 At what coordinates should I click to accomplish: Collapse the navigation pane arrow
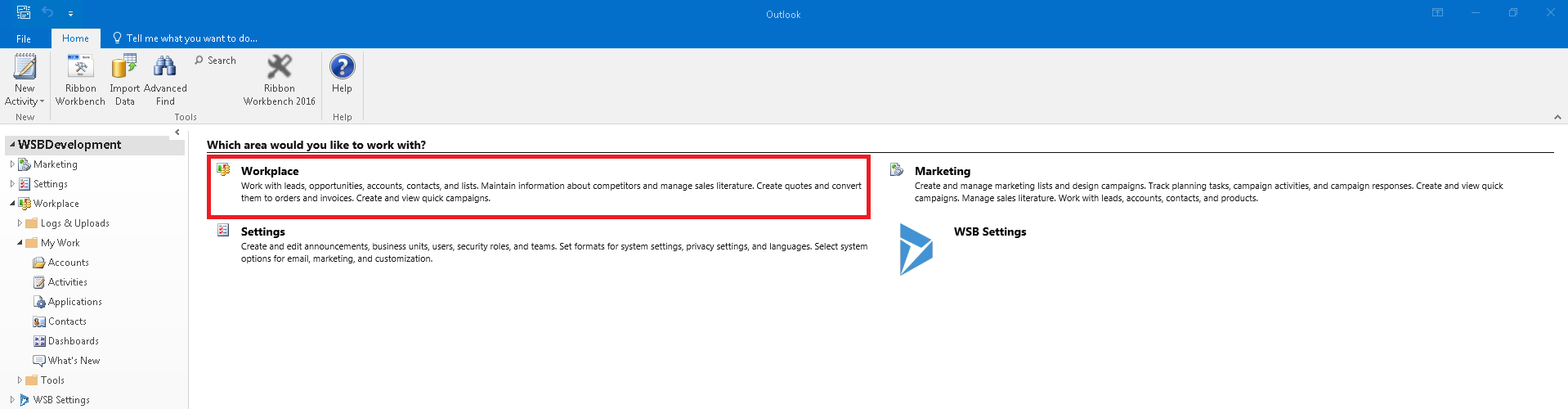[177, 133]
